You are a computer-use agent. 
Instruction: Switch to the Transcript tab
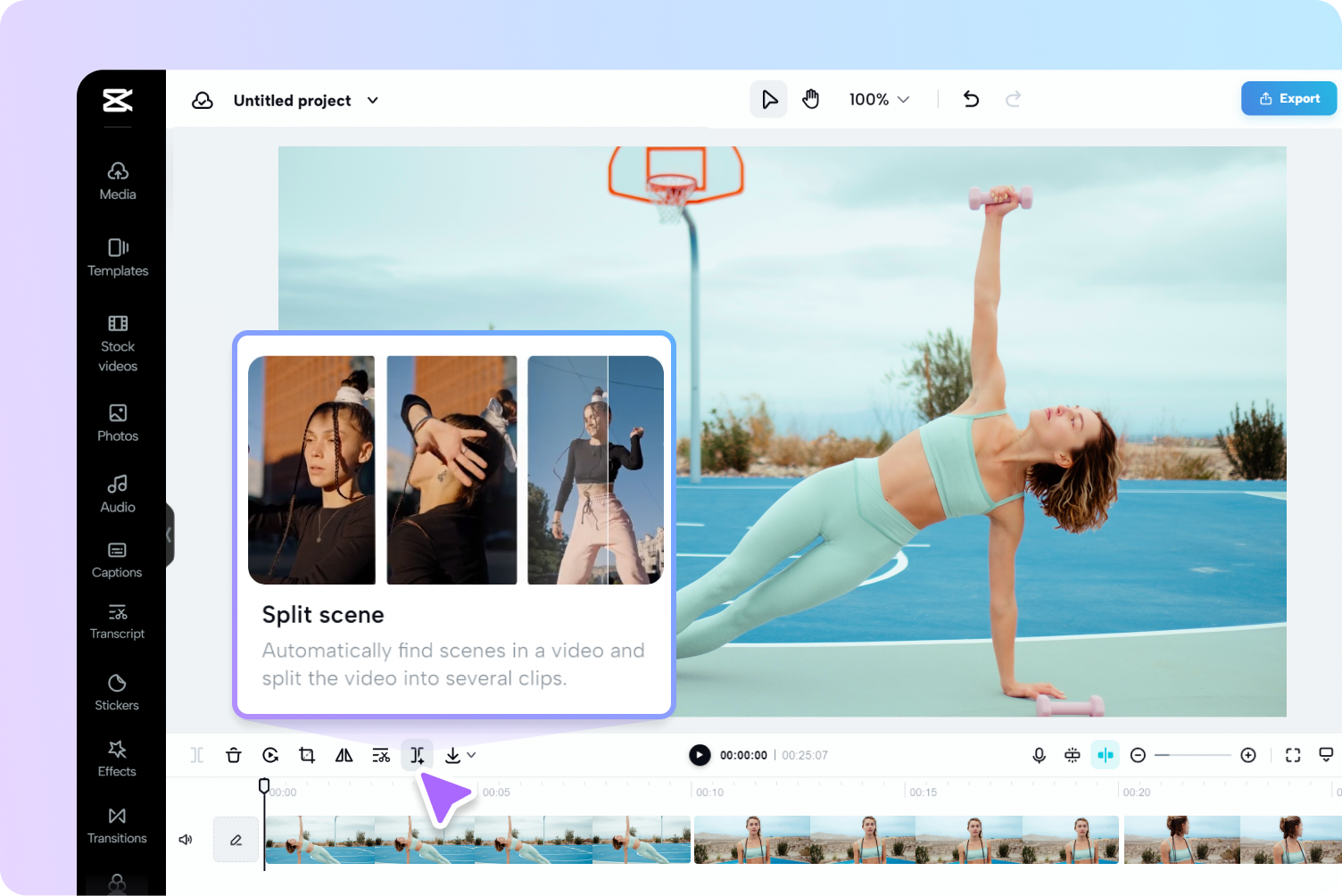click(x=117, y=620)
